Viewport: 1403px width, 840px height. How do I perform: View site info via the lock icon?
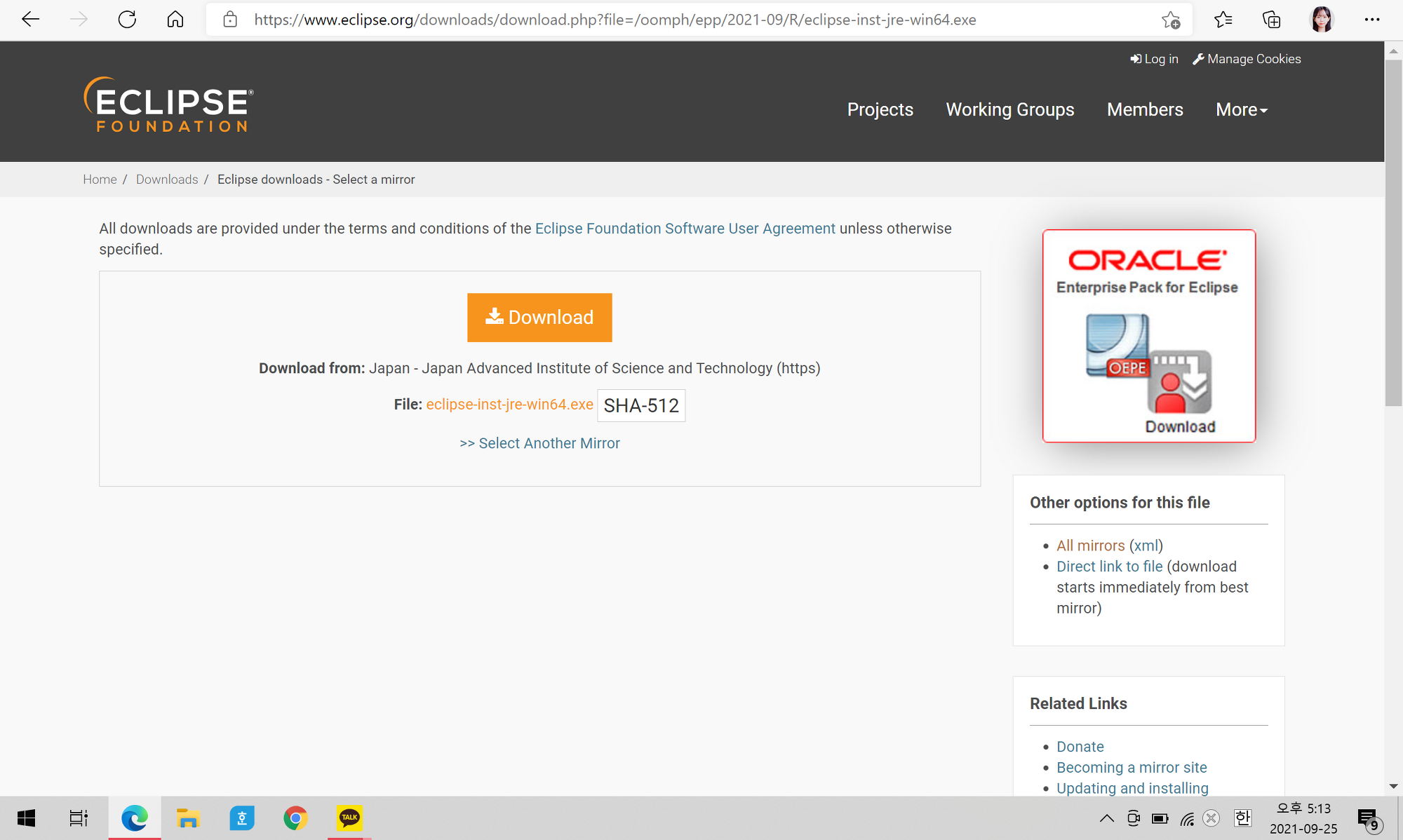point(230,20)
